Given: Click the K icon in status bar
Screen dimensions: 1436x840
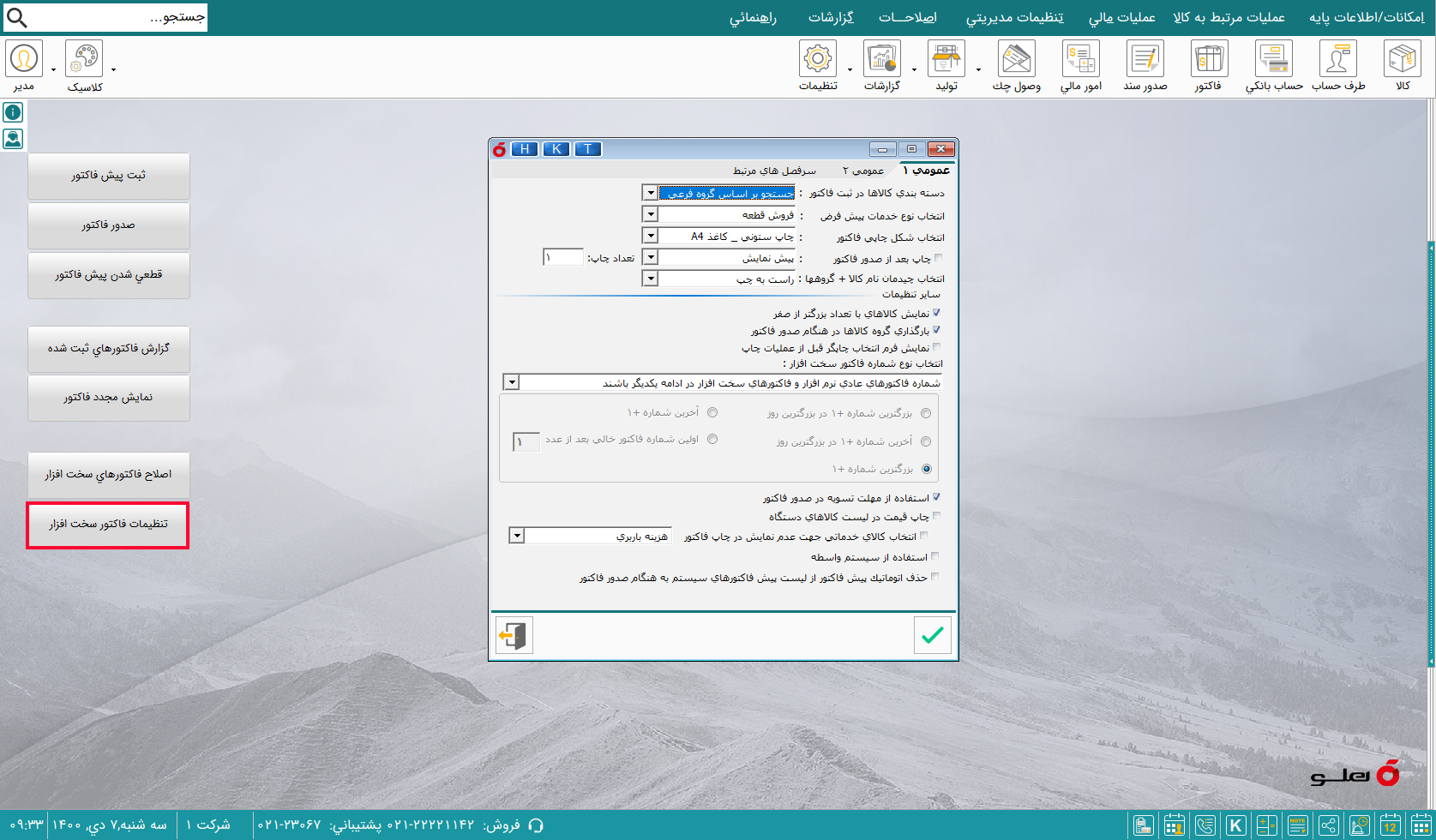Looking at the screenshot, I should coord(1235,825).
